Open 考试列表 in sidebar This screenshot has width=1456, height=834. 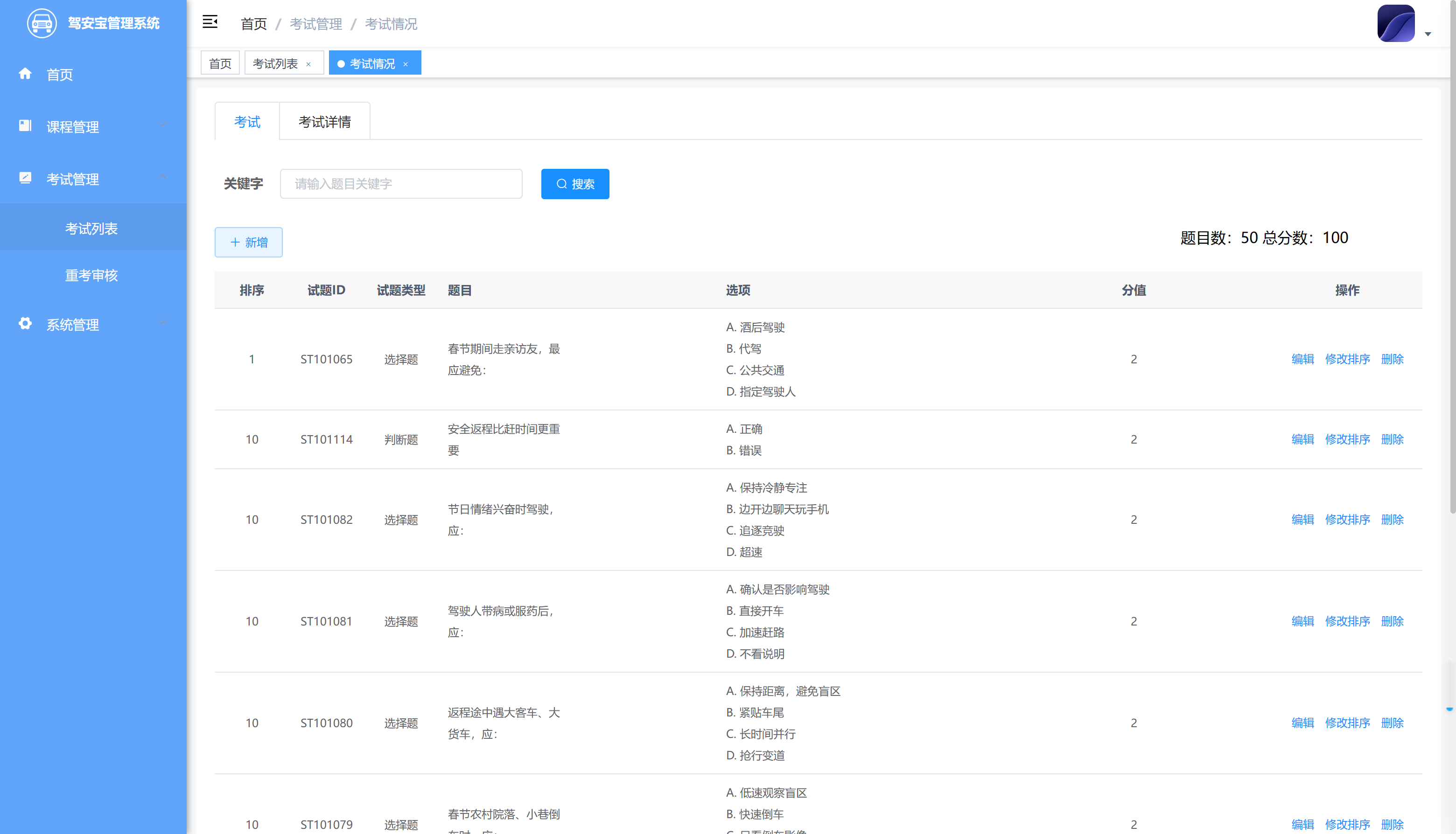(x=93, y=228)
